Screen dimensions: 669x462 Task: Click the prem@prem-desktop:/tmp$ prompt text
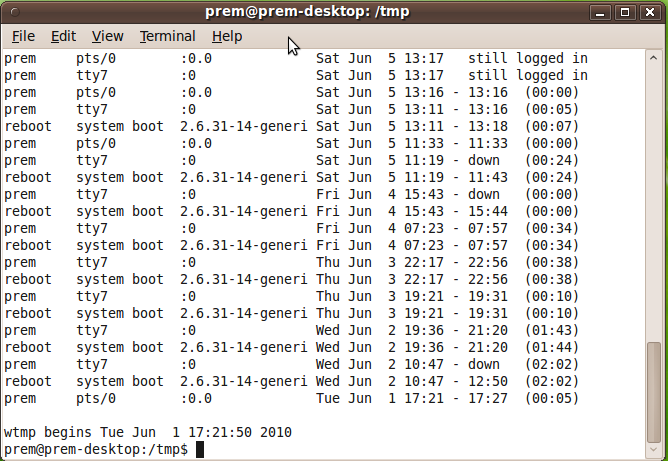coord(97,450)
